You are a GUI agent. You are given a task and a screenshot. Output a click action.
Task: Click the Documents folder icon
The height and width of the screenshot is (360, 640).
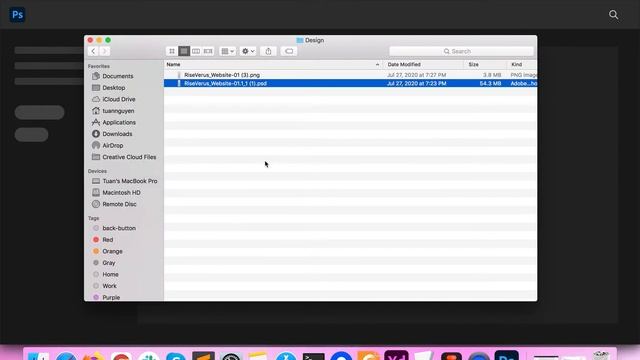click(x=96, y=76)
